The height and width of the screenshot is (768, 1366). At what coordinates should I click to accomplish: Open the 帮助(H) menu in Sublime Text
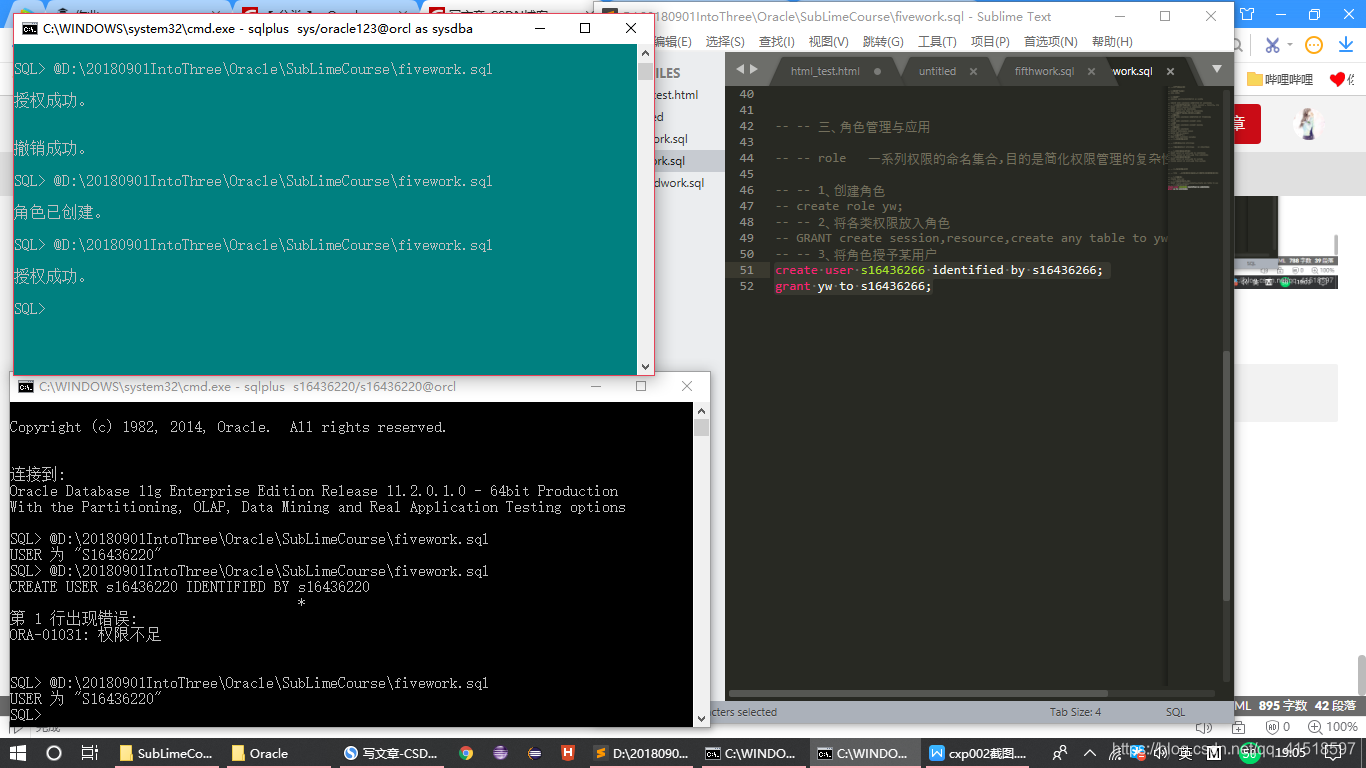pyautogui.click(x=1112, y=42)
